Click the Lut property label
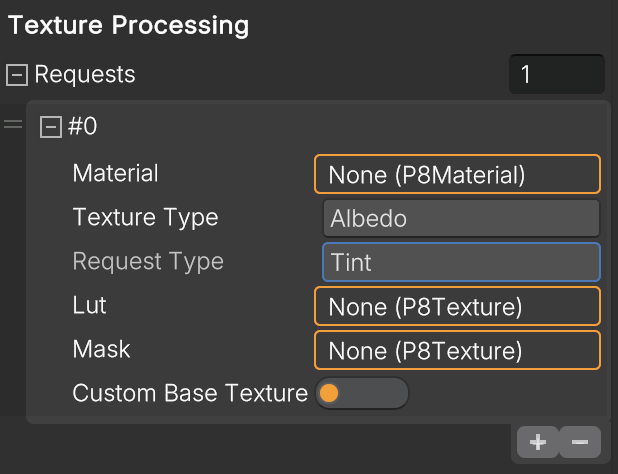This screenshot has height=474, width=618. pyautogui.click(x=89, y=305)
